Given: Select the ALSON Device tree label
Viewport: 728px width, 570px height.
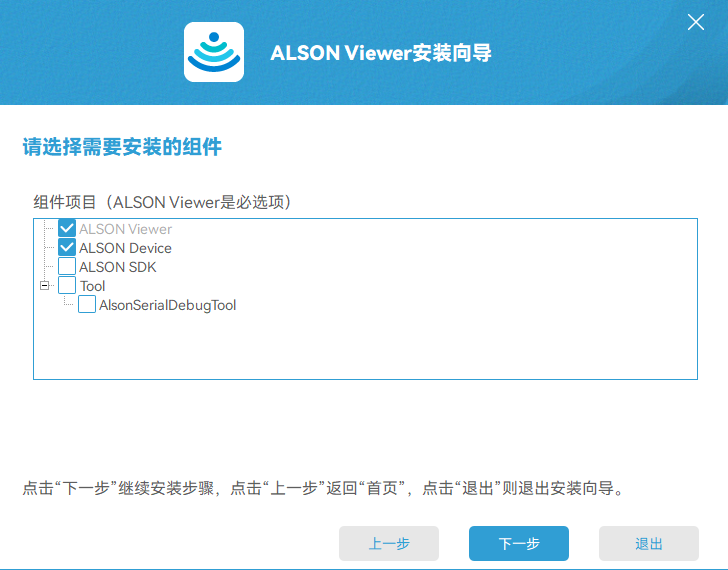Looking at the screenshot, I should 125,248.
